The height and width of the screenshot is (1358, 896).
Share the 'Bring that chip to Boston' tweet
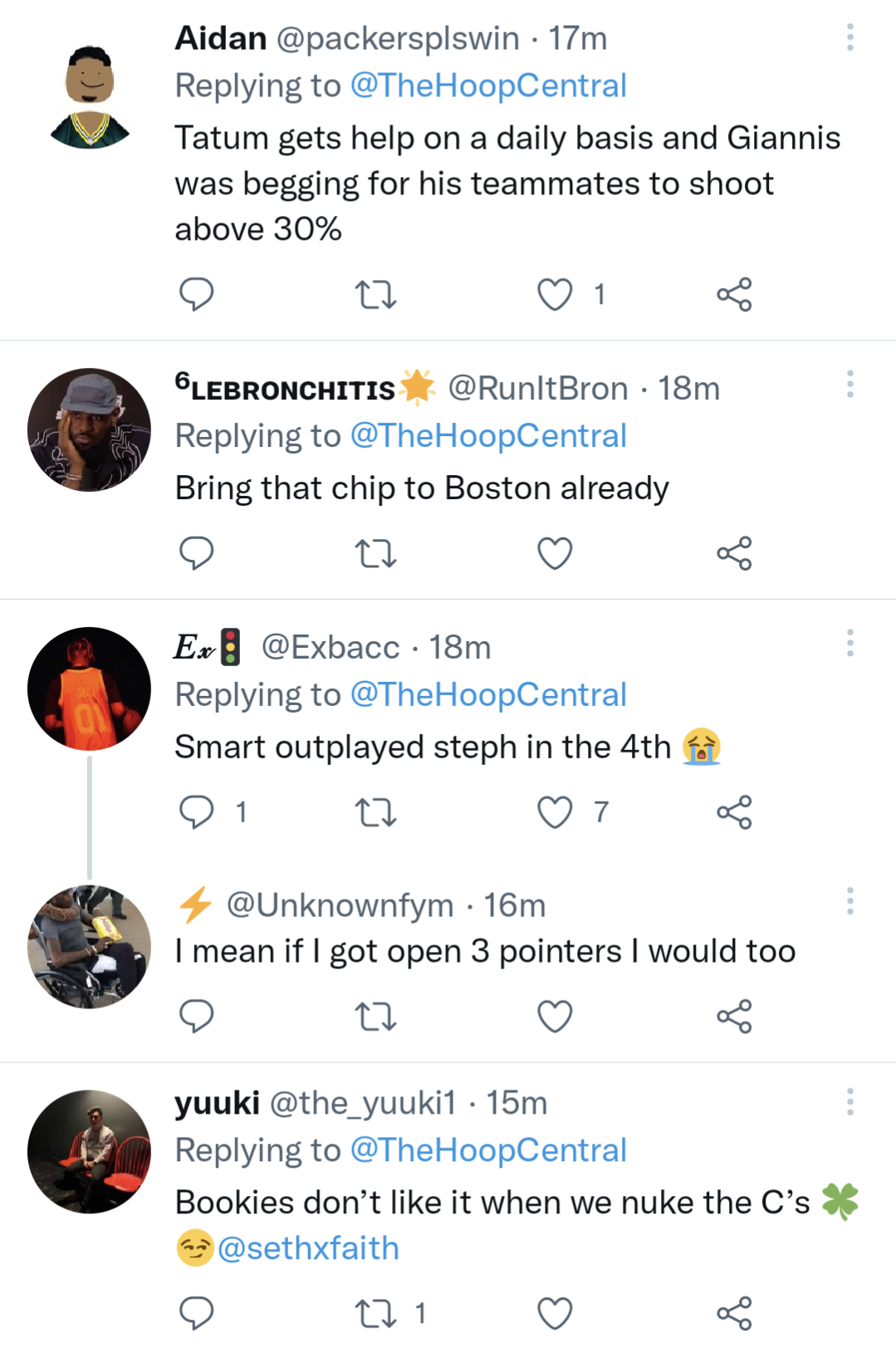(734, 553)
